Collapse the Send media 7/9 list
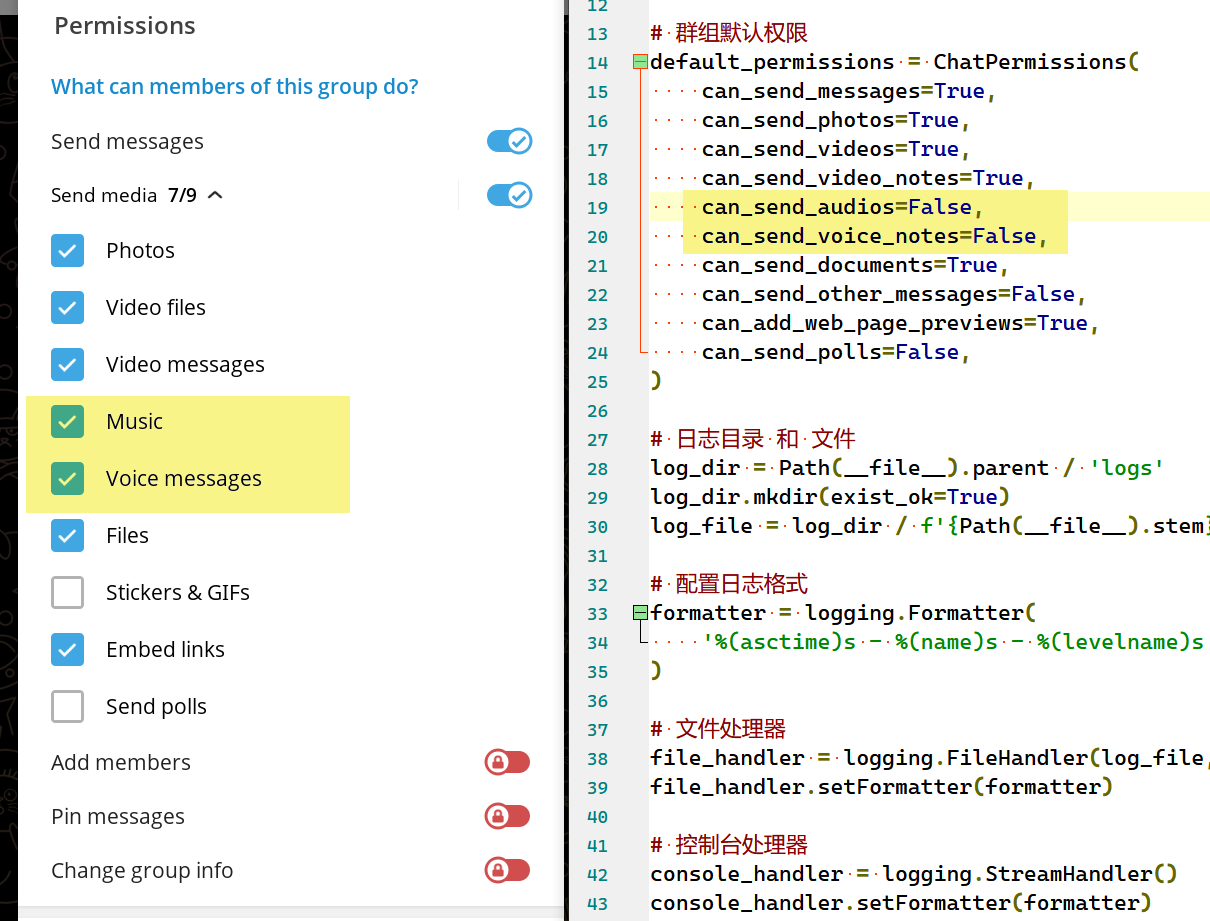This screenshot has height=921, width=1210. tap(215, 195)
